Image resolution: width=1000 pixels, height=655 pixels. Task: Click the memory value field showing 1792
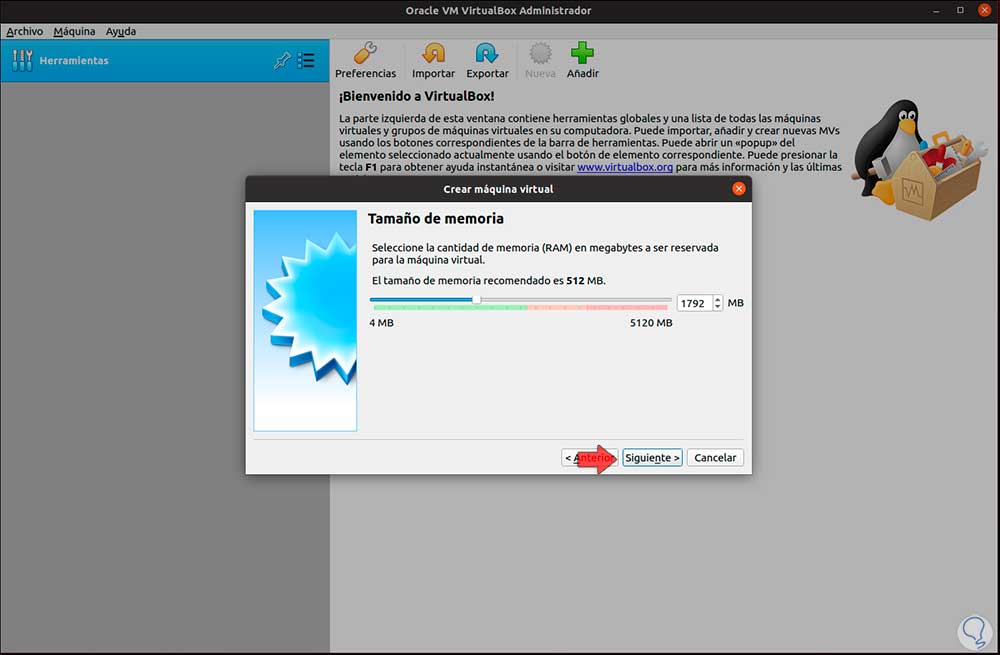(695, 304)
